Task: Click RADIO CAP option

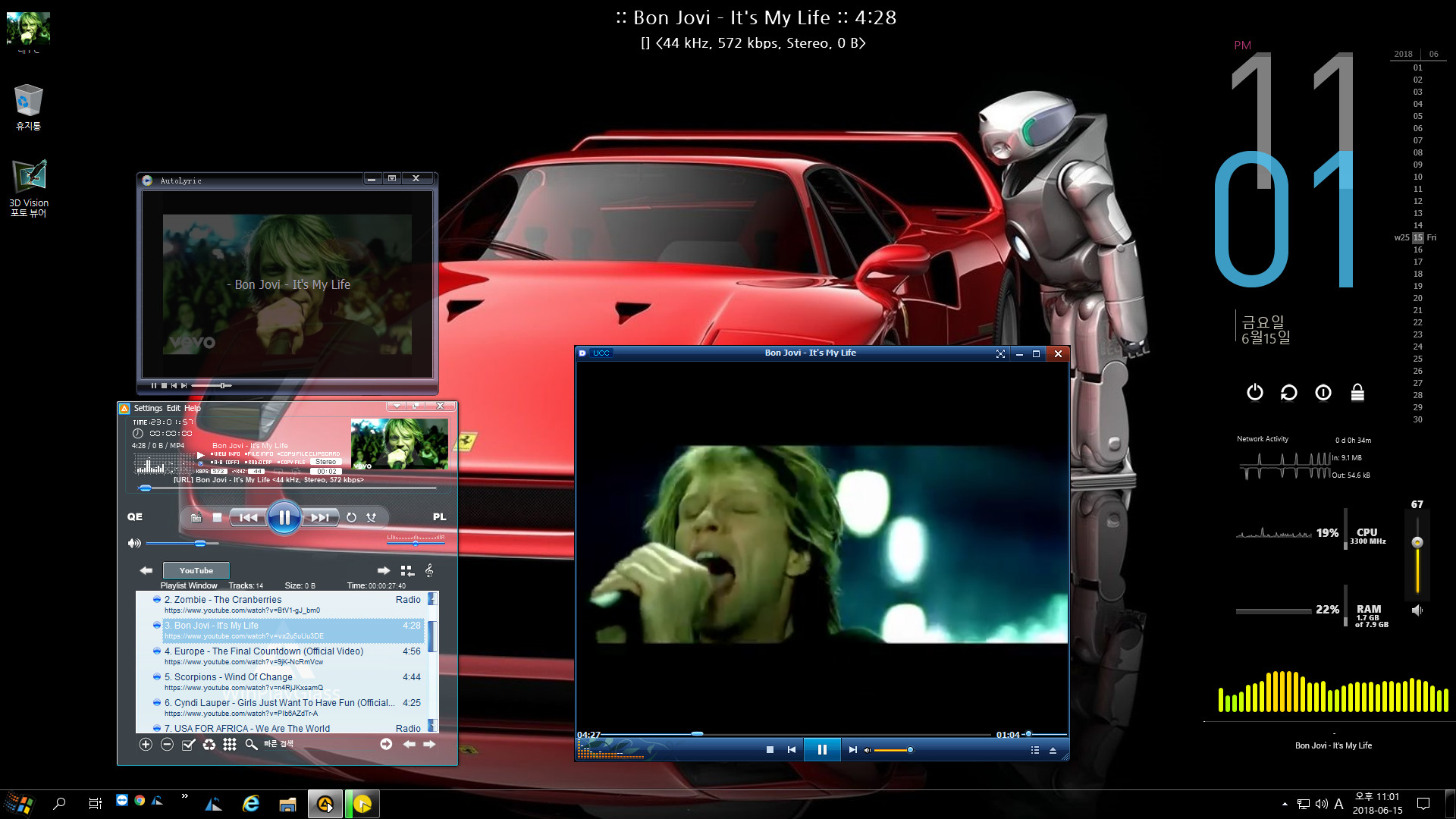Action: click(x=259, y=462)
